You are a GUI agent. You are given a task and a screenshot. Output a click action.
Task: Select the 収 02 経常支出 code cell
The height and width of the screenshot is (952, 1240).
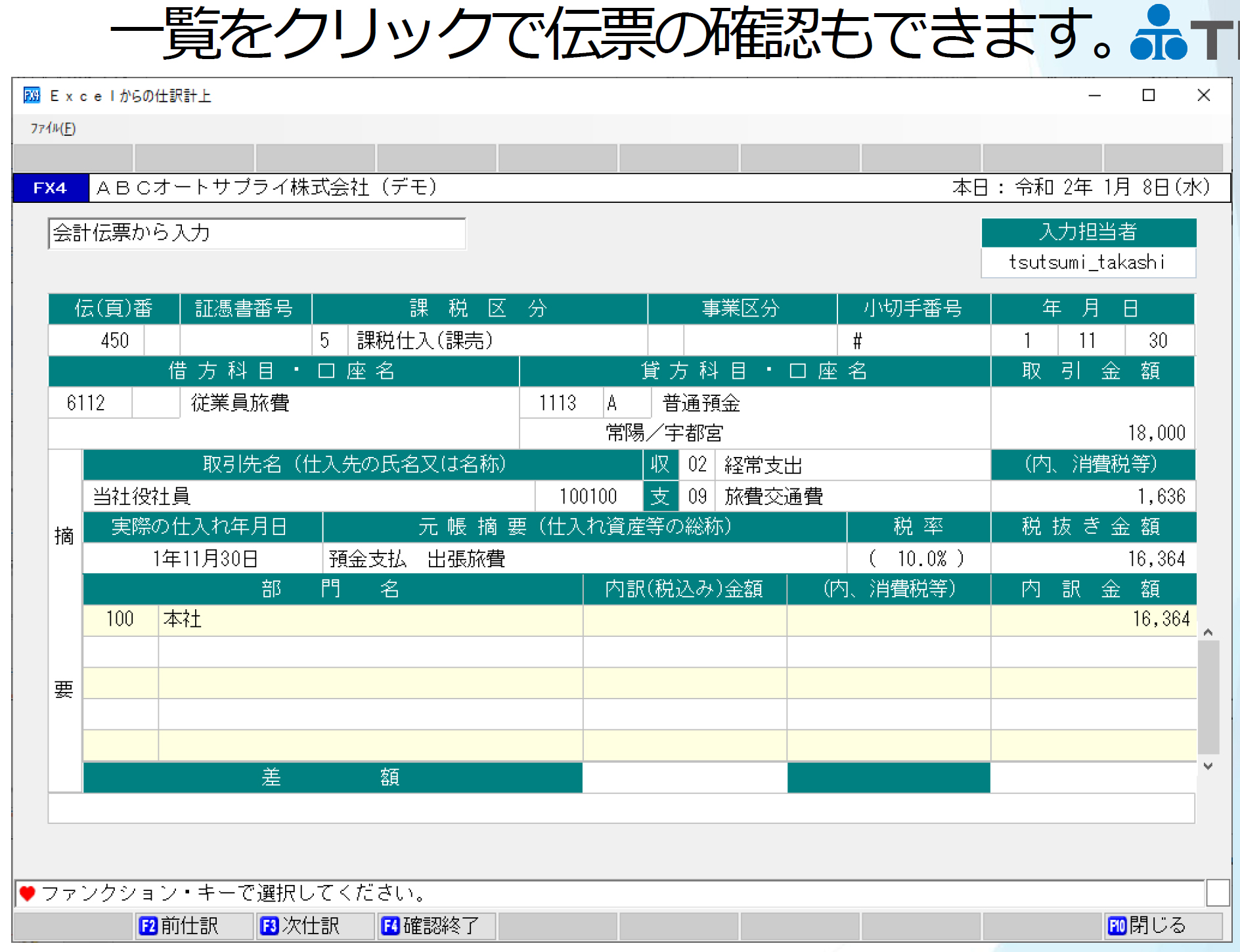697,465
